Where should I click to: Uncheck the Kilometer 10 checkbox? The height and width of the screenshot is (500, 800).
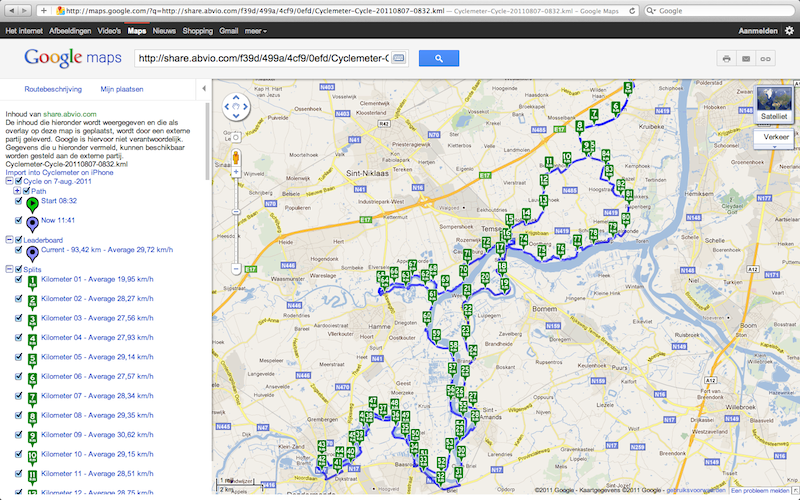(x=18, y=454)
